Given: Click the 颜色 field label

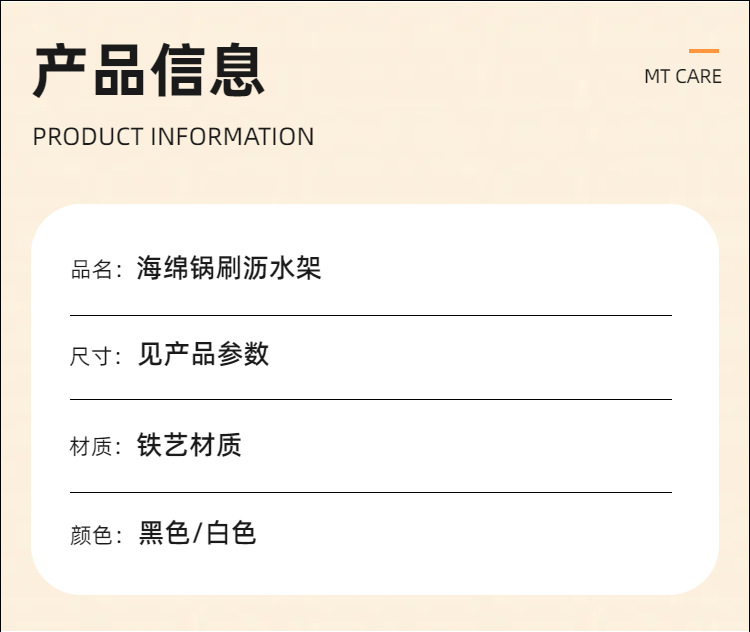Looking at the screenshot, I should coord(91,536).
